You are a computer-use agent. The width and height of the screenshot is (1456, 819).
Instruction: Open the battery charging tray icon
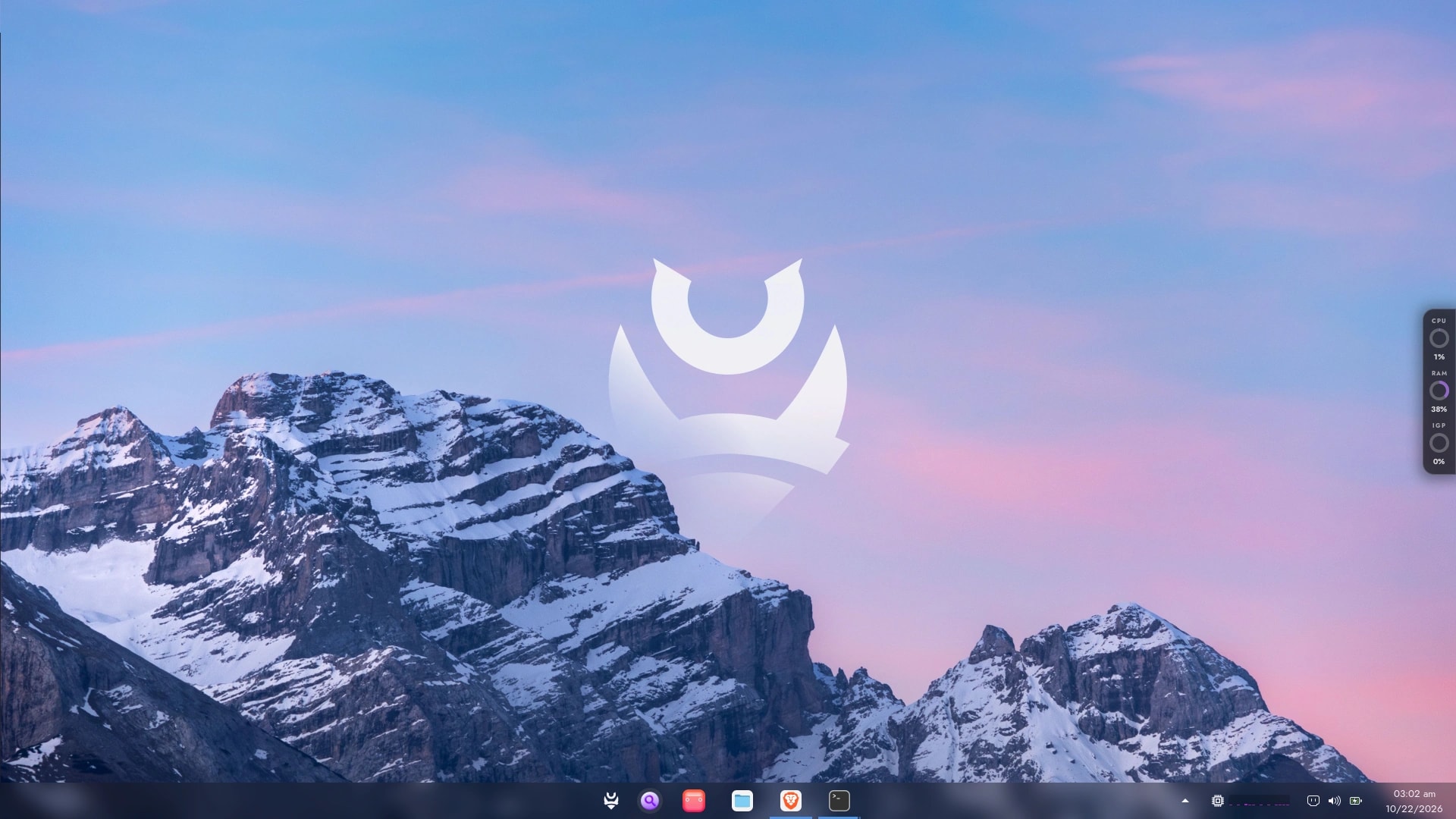(1356, 801)
